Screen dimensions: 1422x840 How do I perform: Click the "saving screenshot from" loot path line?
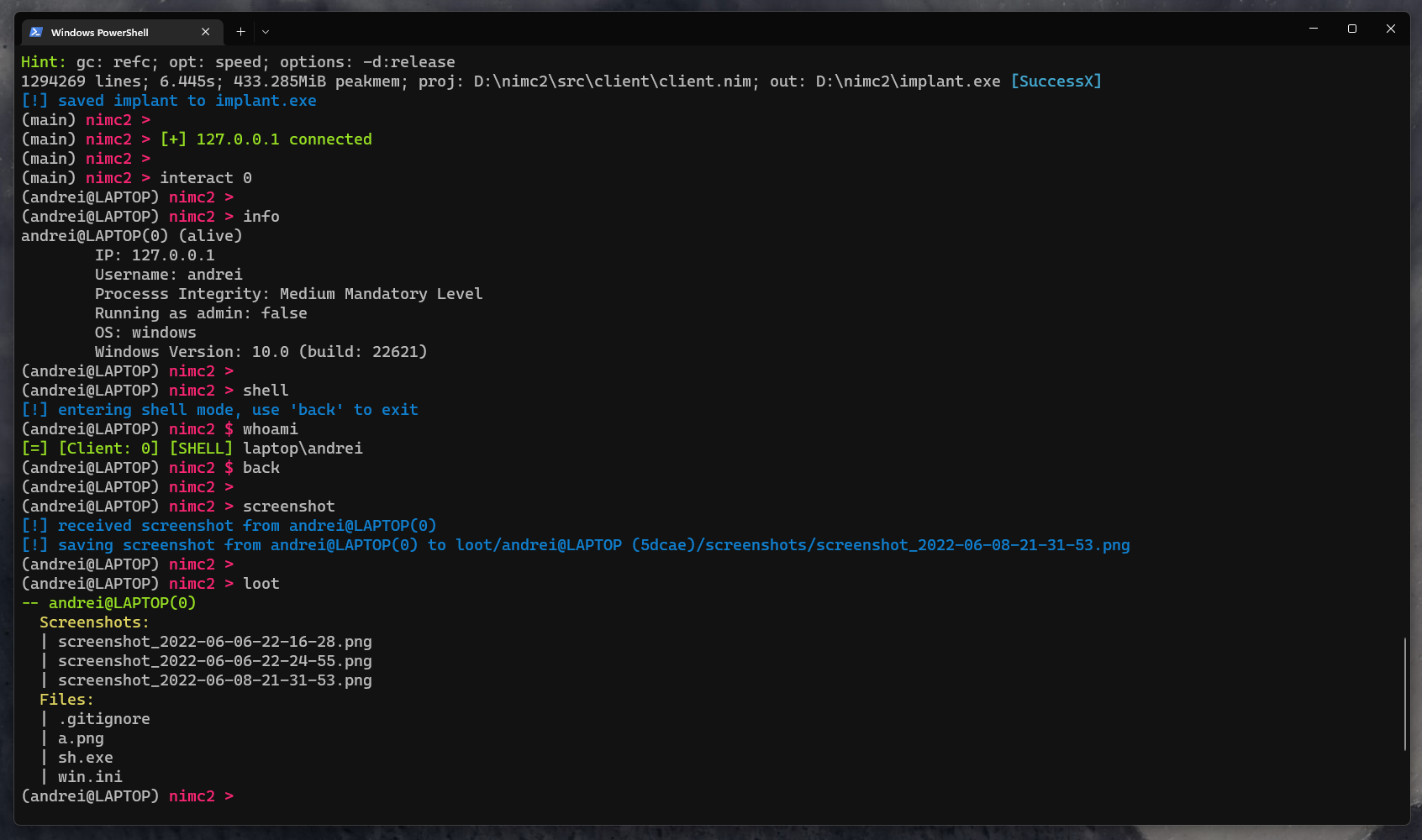[x=576, y=545]
